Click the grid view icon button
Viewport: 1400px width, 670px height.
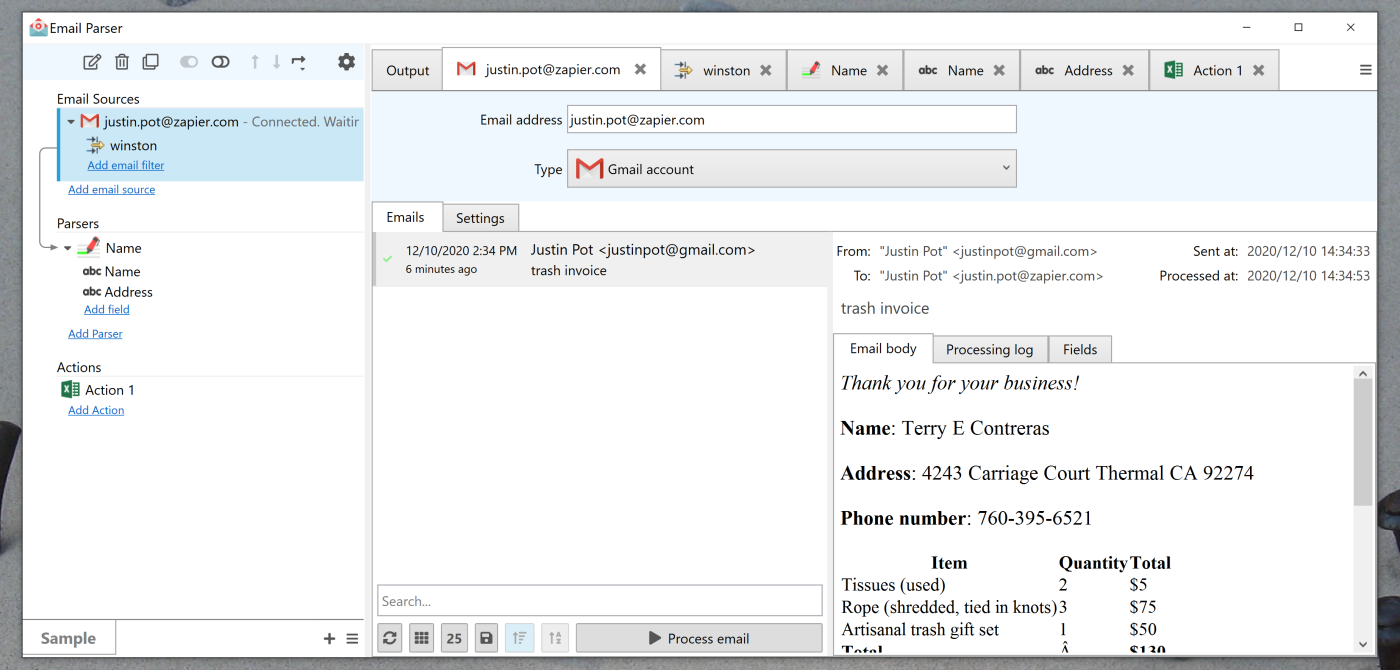422,638
